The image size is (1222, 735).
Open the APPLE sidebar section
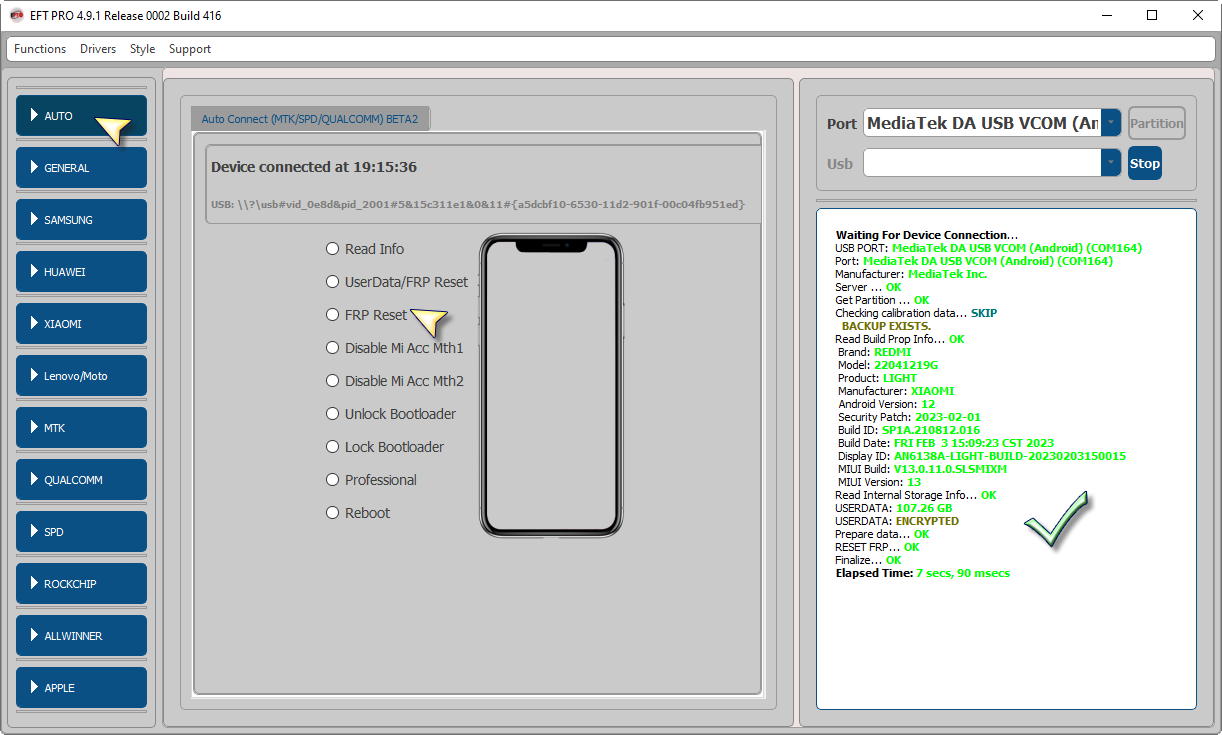81,688
